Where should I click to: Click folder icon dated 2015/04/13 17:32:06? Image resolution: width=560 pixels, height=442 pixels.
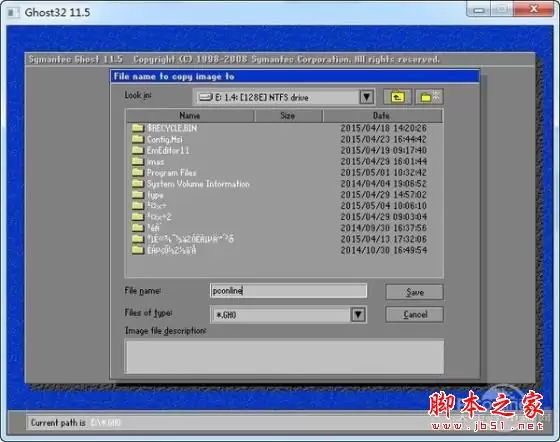click(x=138, y=238)
